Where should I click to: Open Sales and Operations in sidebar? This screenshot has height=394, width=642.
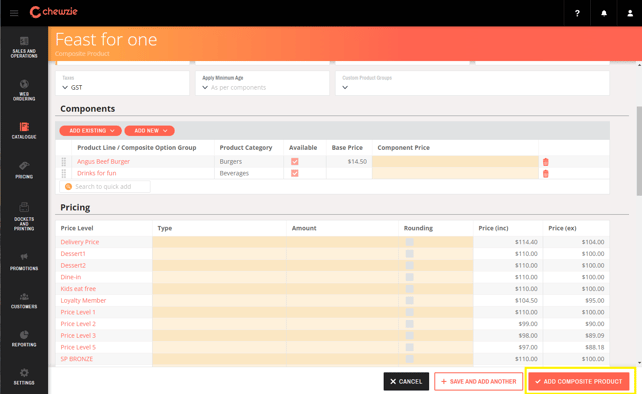click(x=24, y=48)
